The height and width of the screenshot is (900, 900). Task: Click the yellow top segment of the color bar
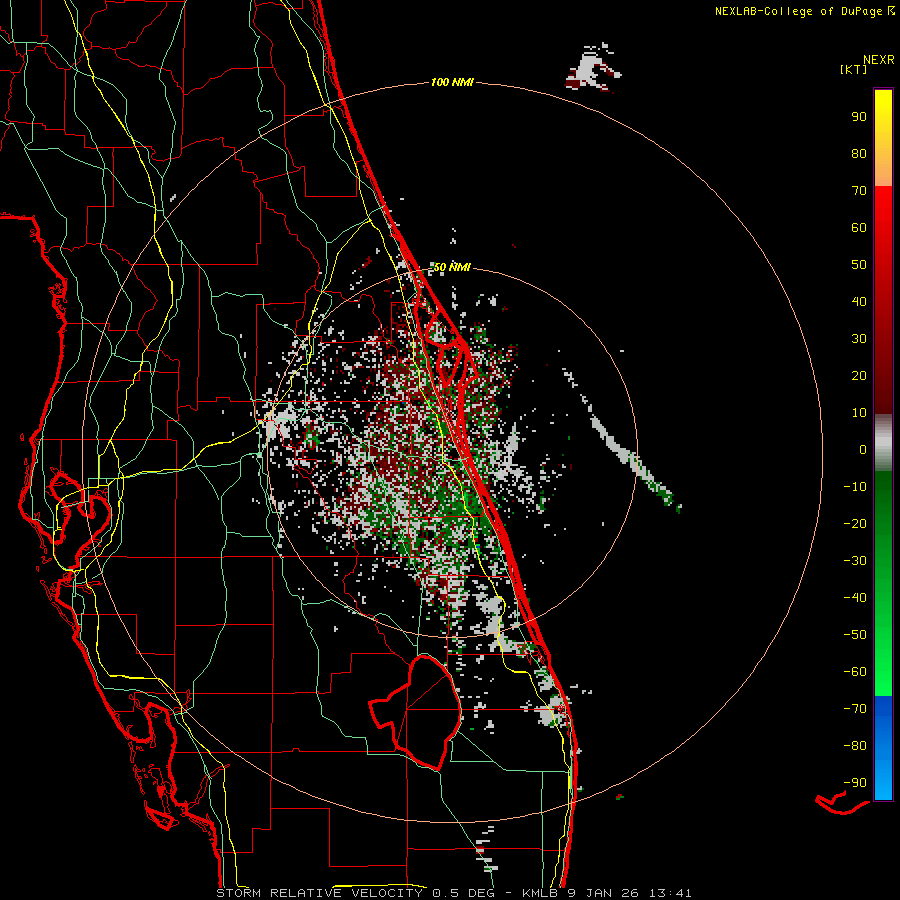(x=883, y=138)
